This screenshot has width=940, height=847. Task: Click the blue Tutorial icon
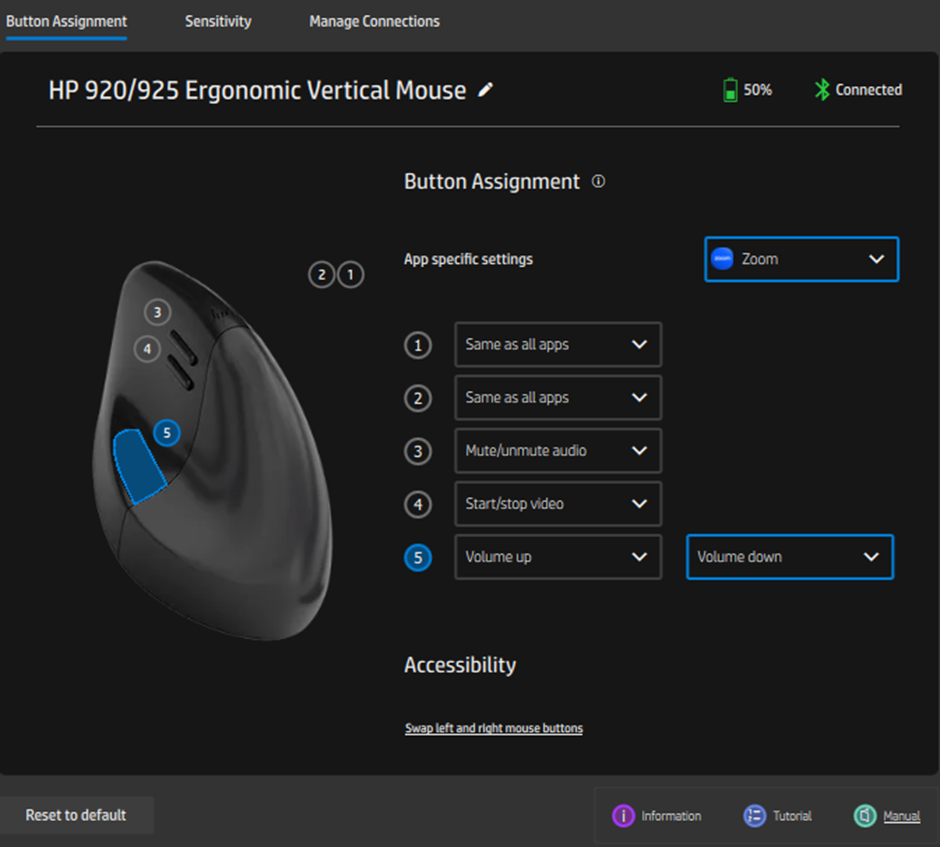[x=755, y=816]
